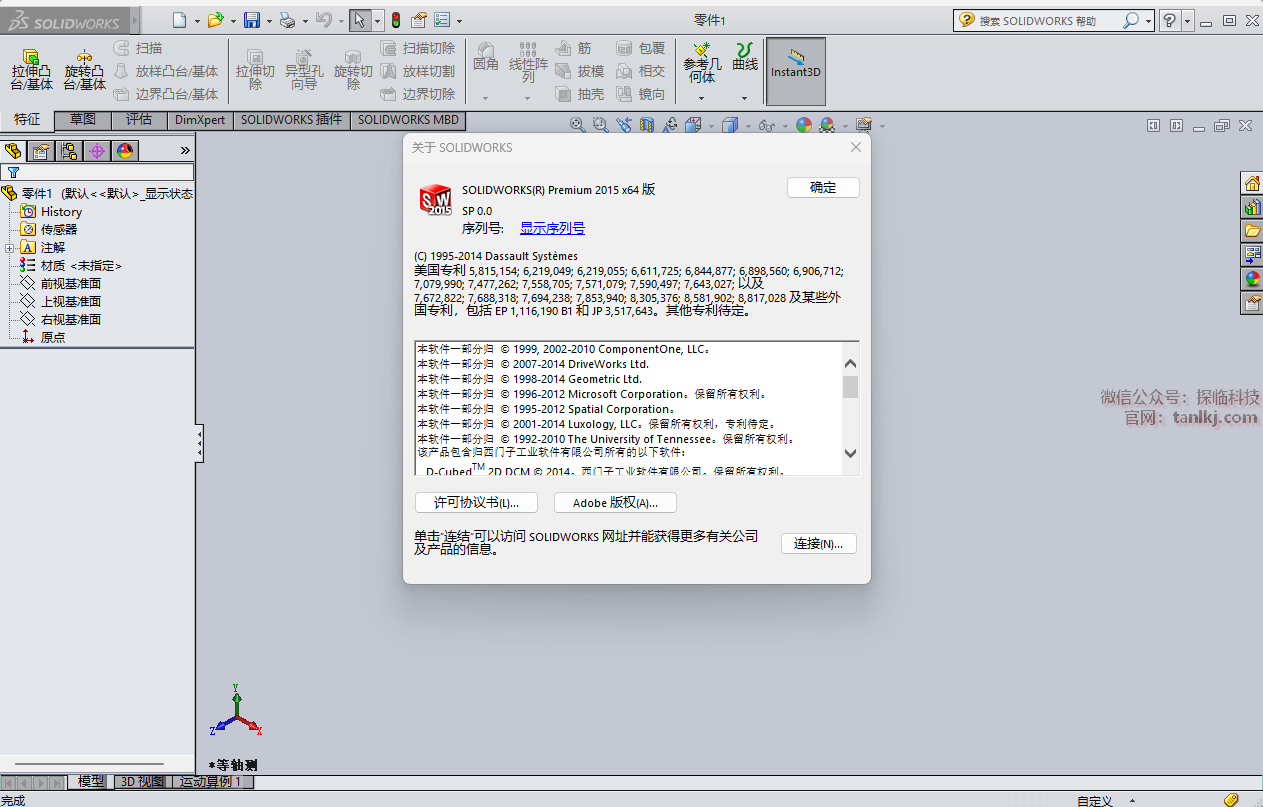Open the SOLIDWORKS 插件 tab
Viewport: 1263px width, 807px height.
[291, 120]
